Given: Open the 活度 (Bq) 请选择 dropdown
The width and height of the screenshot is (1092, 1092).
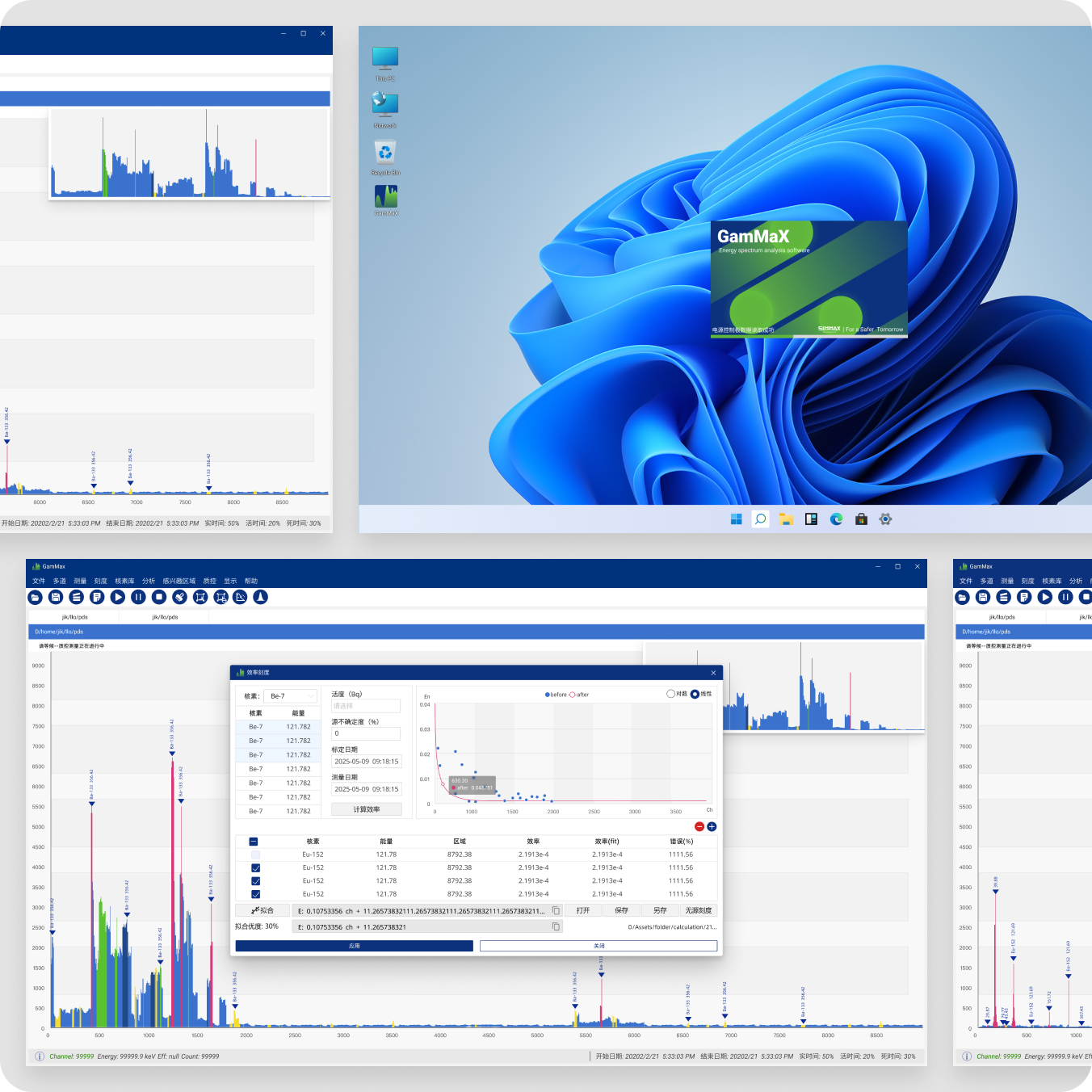Looking at the screenshot, I should [366, 706].
